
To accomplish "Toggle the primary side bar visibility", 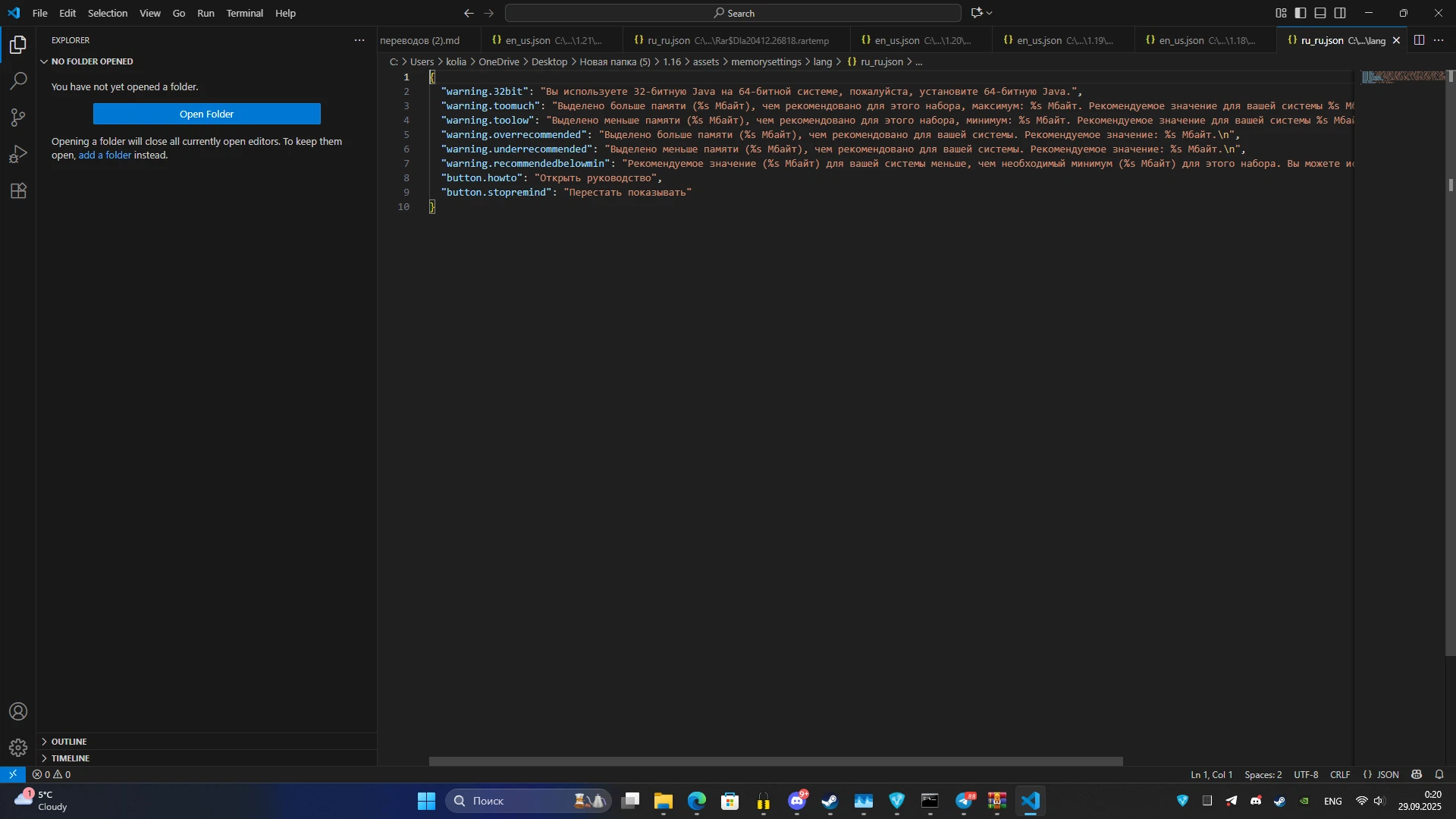I will [x=1301, y=13].
